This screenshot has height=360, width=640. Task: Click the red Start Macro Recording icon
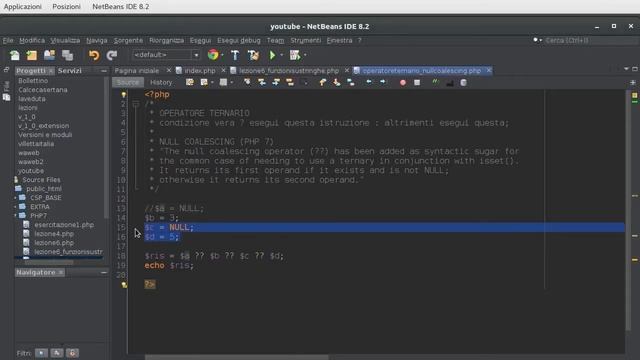[403, 82]
